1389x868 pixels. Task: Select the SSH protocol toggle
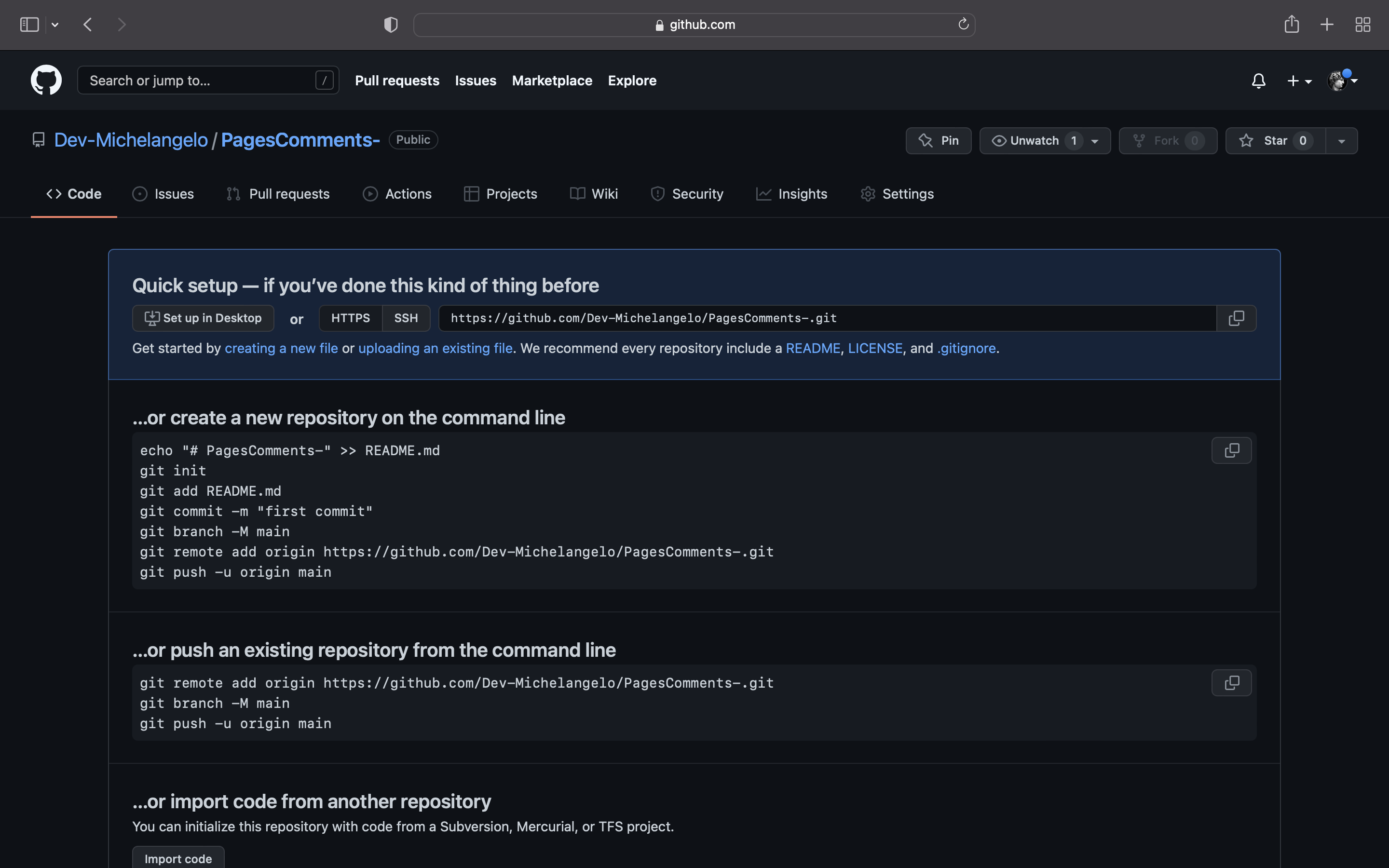click(x=406, y=318)
